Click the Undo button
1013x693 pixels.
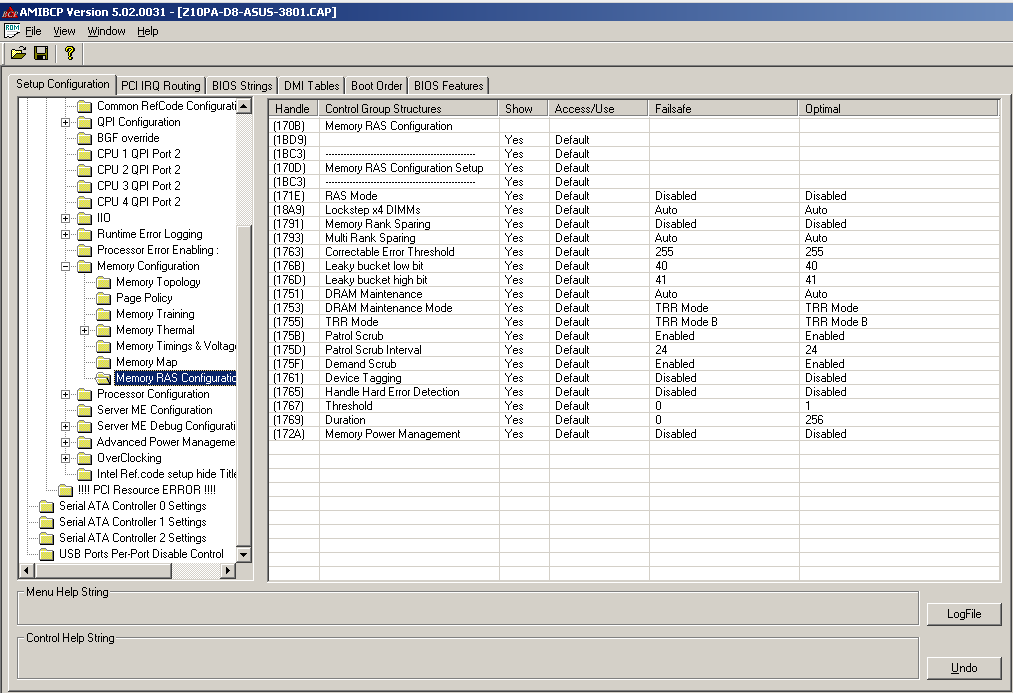963,667
